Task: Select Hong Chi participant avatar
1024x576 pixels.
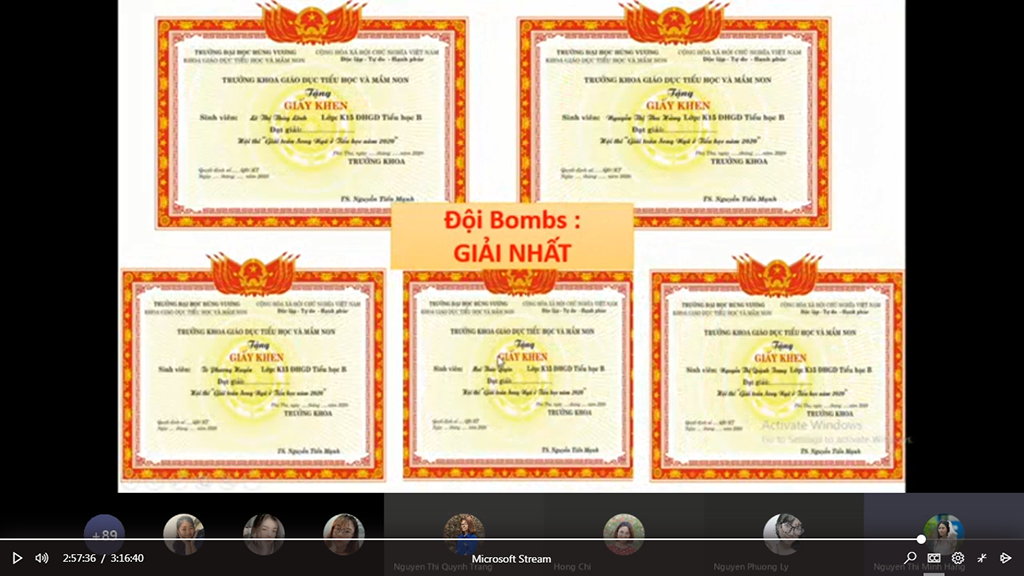Action: (624, 534)
